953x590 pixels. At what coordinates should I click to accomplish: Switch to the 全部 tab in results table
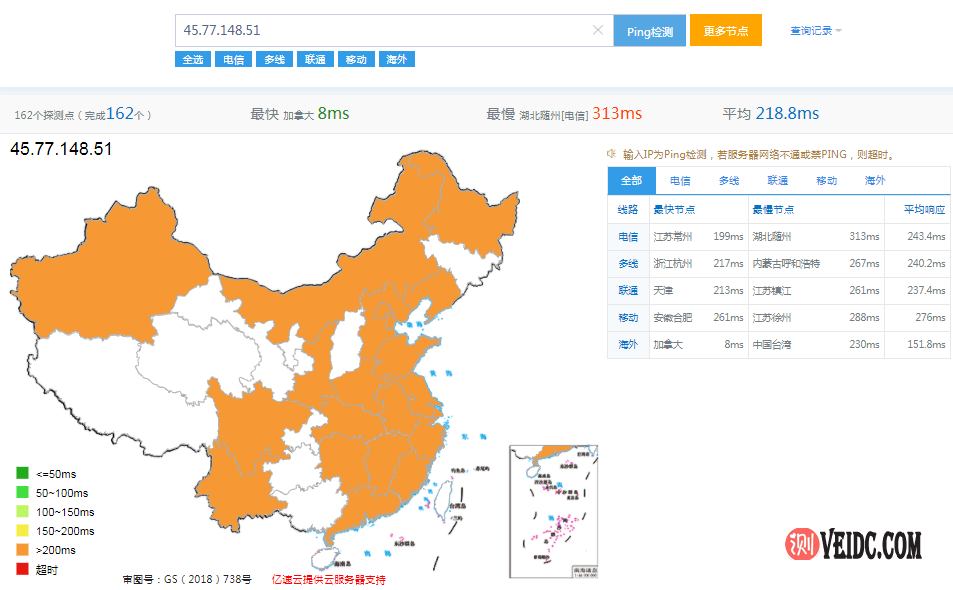pos(631,180)
